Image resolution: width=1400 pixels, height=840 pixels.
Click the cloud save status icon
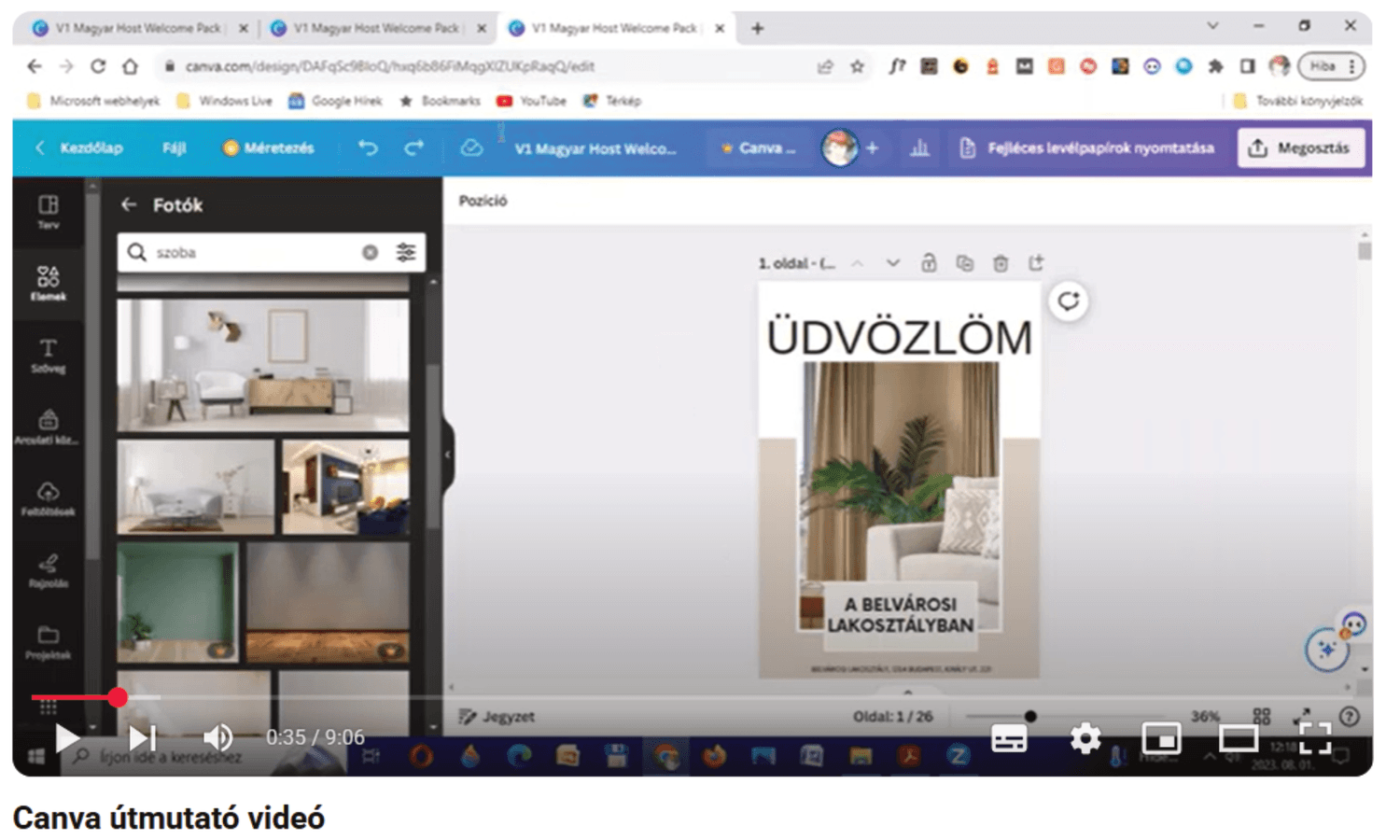(471, 147)
